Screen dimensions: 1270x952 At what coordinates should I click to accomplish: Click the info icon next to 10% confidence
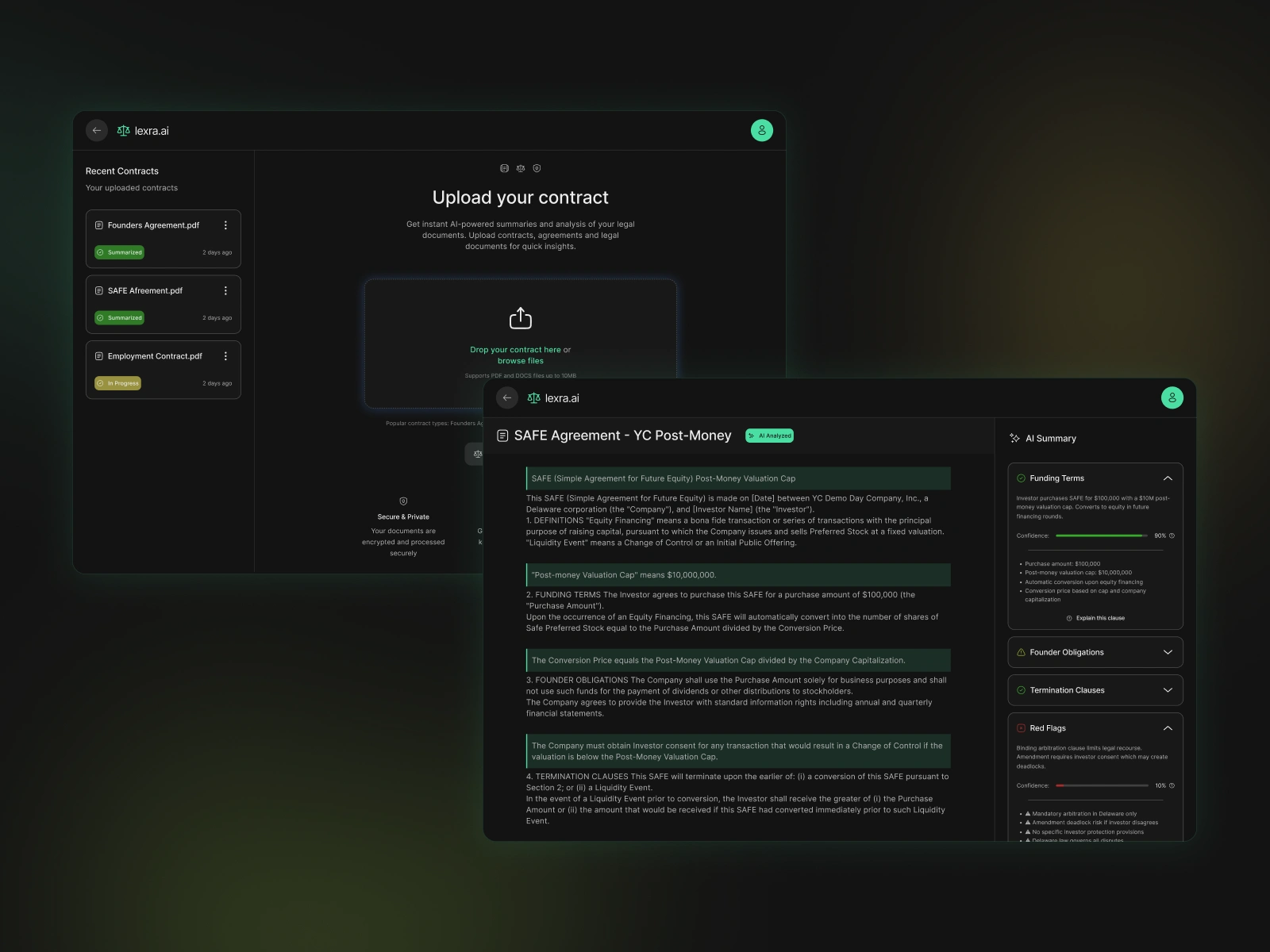click(x=1172, y=785)
